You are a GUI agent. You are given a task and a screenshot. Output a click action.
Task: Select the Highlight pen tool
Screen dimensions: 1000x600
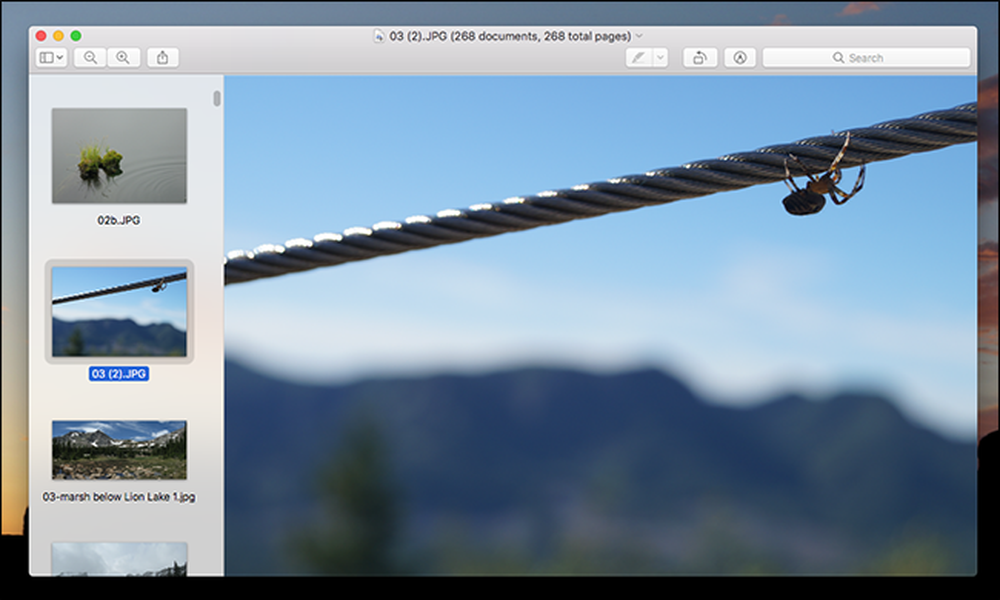[638, 58]
